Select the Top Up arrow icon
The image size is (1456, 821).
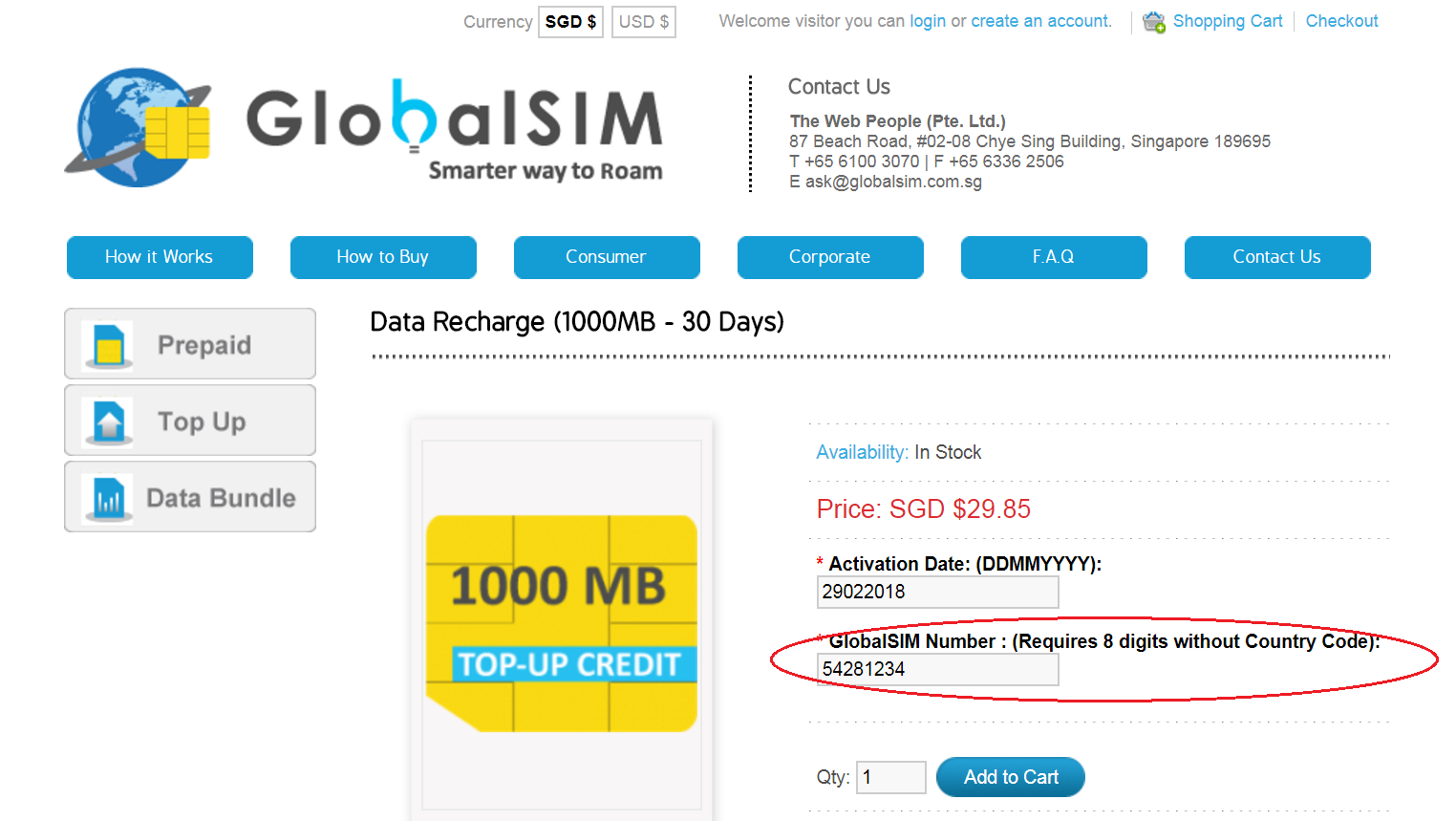coord(109,421)
